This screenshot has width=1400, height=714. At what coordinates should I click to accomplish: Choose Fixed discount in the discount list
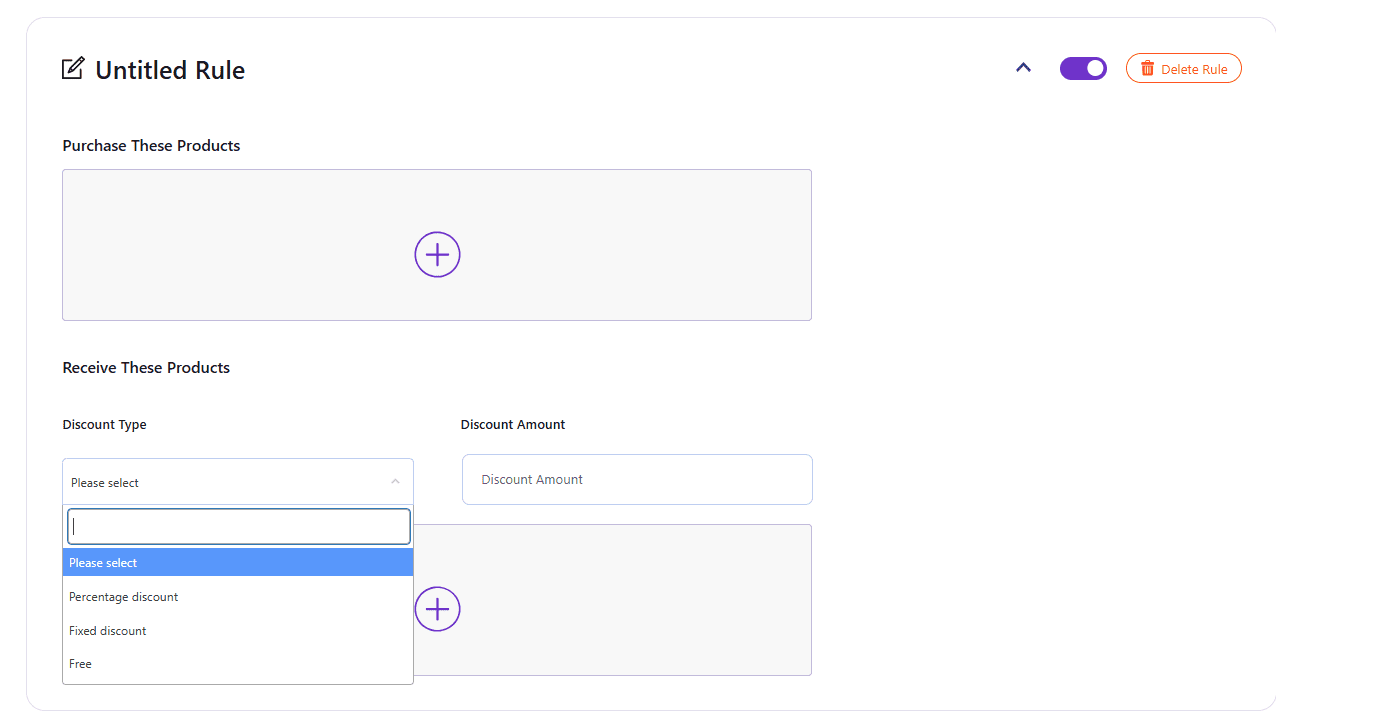[x=107, y=630]
